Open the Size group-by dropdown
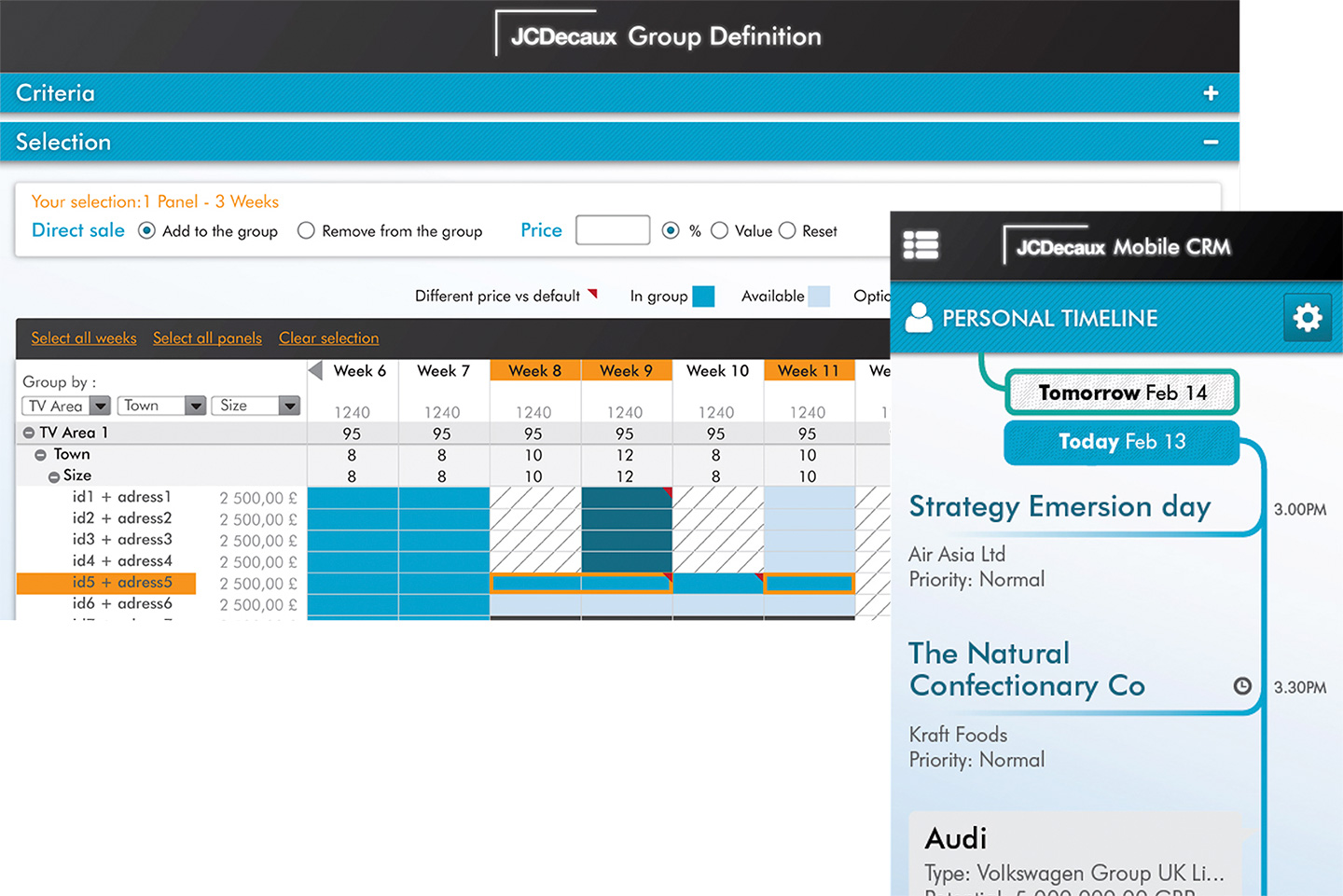 [x=256, y=406]
